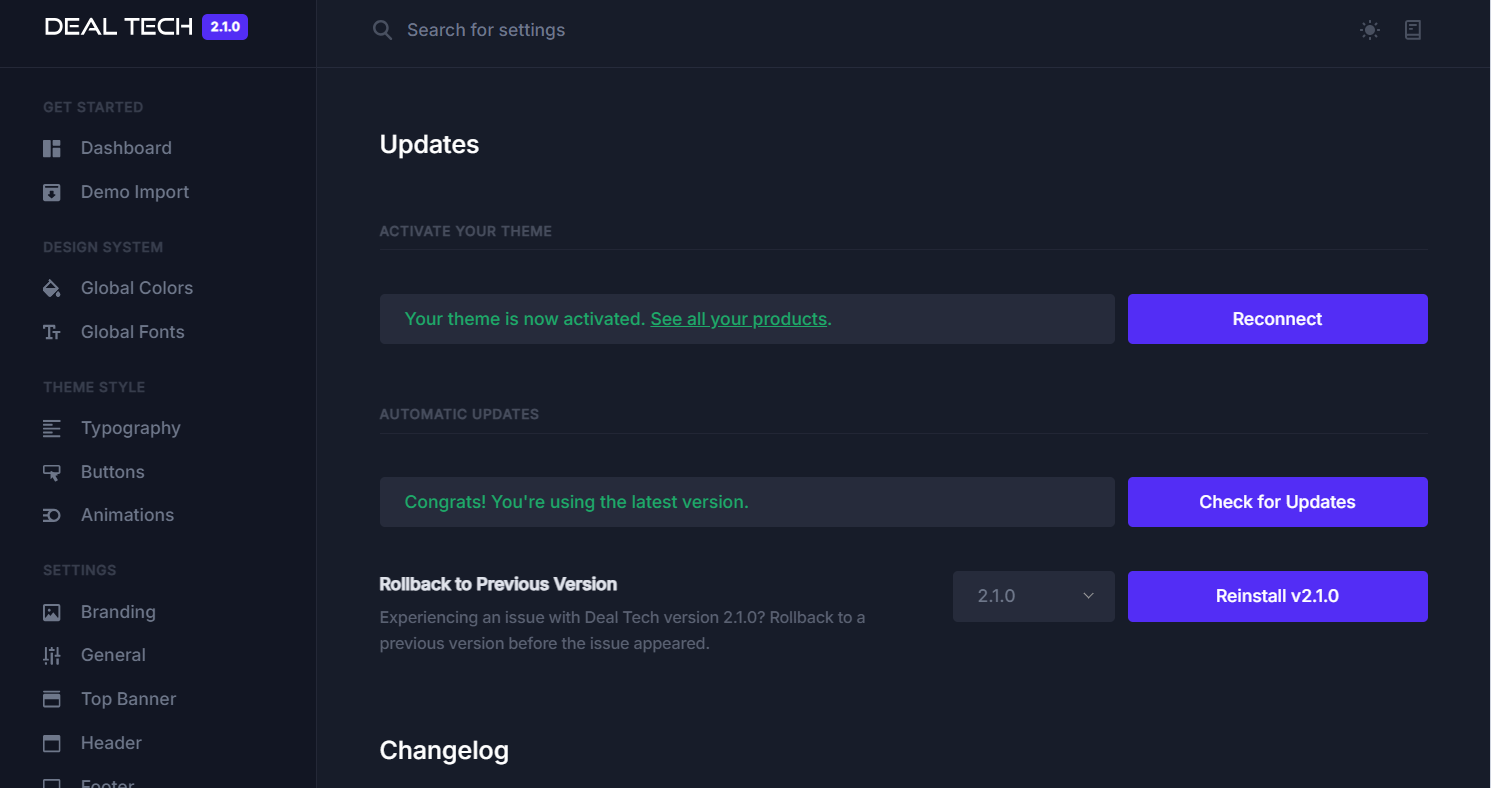The width and height of the screenshot is (1491, 788).
Task: Click the Typography lines icon
Action: 52,428
